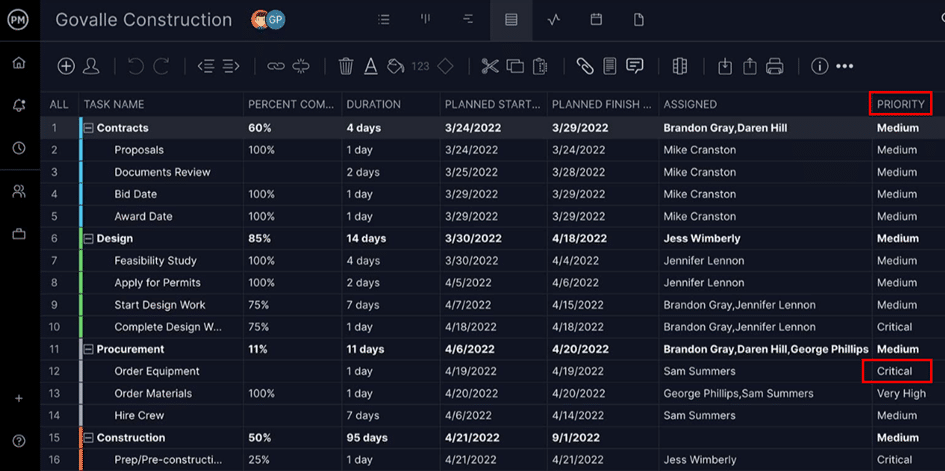Image resolution: width=945 pixels, height=471 pixels.
Task: Click the milestone diamond icon
Action: click(x=446, y=66)
